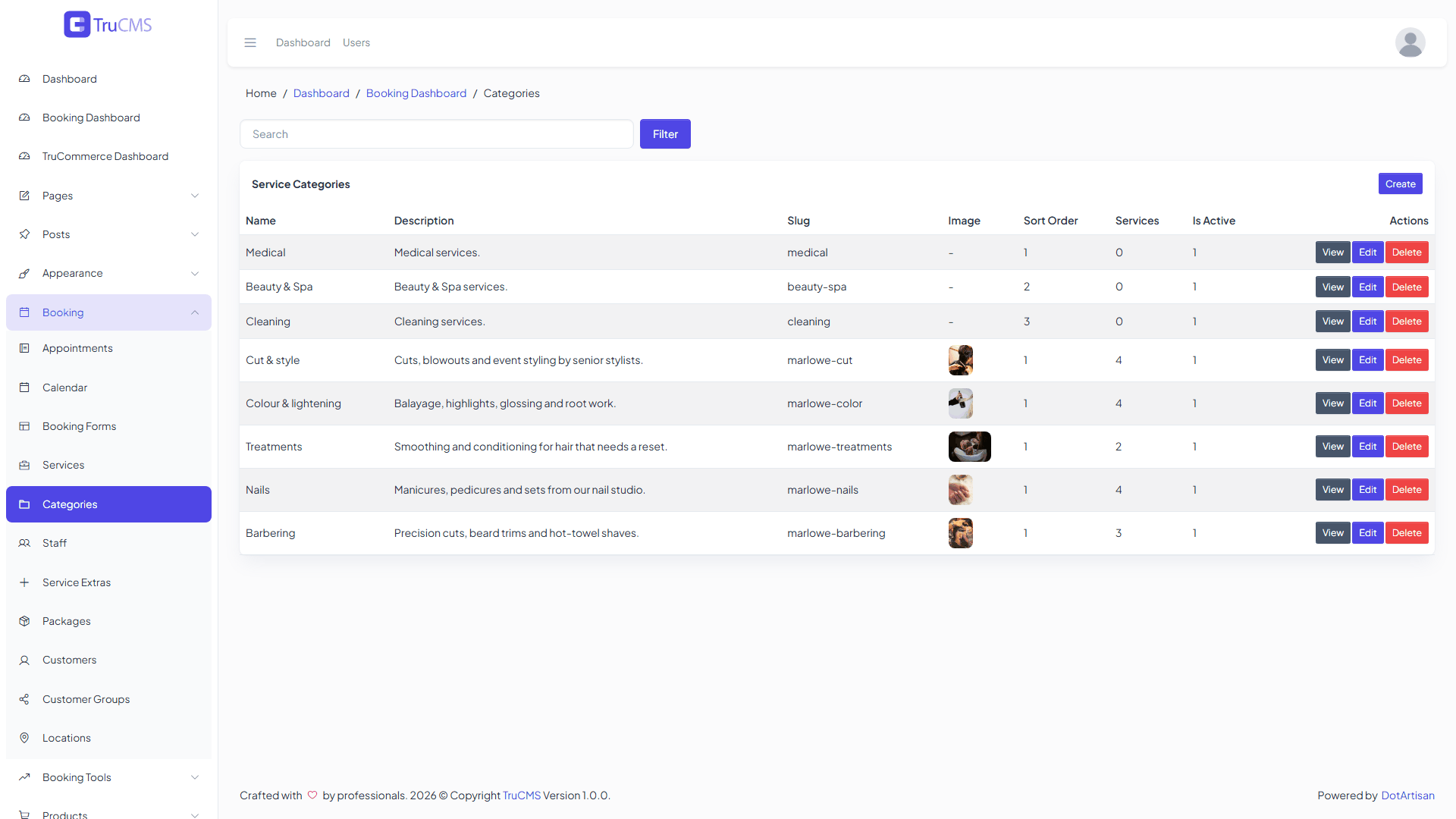Open the TruCMS footer link
1456x819 pixels.
(522, 795)
